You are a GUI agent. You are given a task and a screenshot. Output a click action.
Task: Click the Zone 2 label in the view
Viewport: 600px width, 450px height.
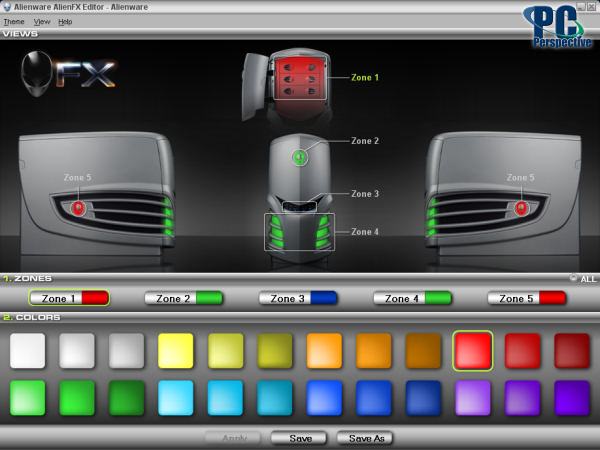pyautogui.click(x=365, y=141)
